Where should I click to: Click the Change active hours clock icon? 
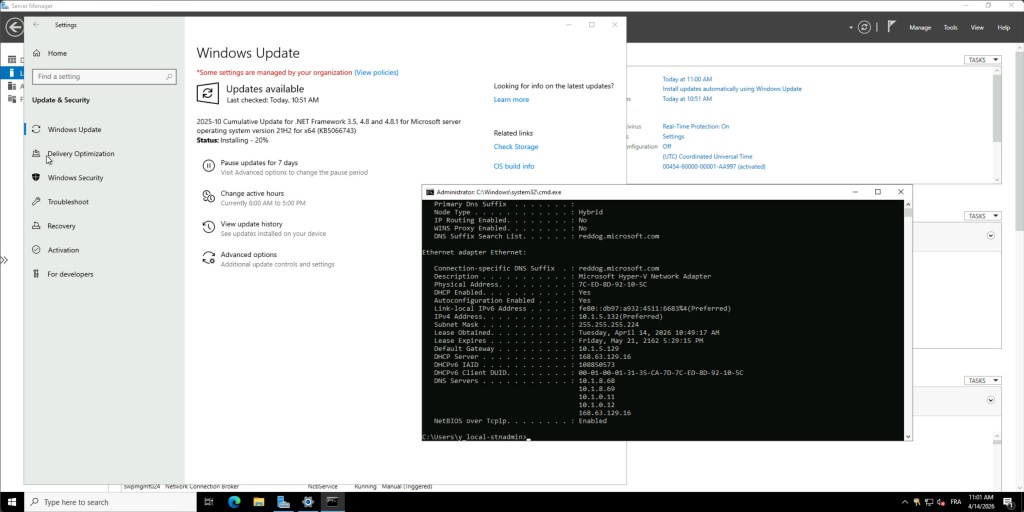(x=208, y=197)
